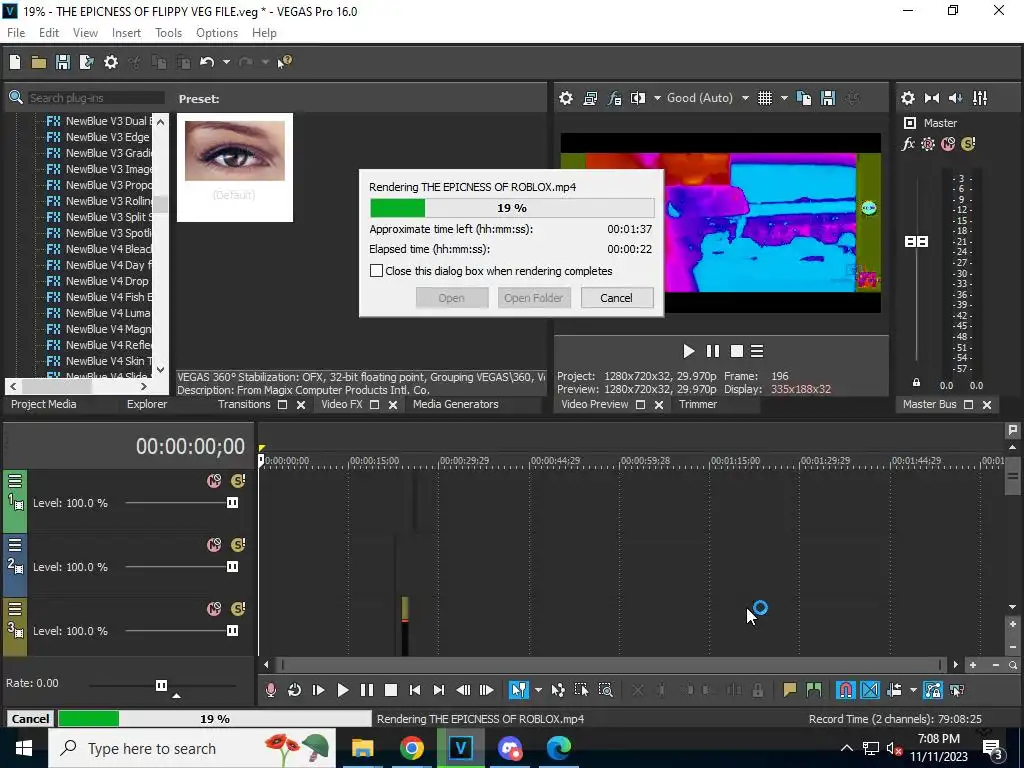
Task: Select the Zoom Edit magnifier tool
Action: click(605, 690)
